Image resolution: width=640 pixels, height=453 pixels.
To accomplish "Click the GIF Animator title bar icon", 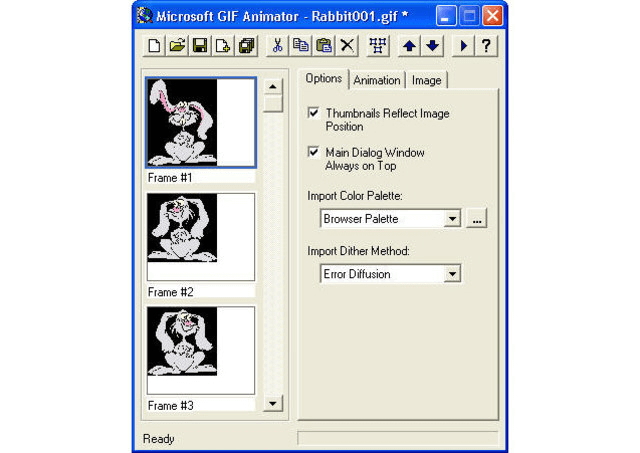I will pos(144,16).
